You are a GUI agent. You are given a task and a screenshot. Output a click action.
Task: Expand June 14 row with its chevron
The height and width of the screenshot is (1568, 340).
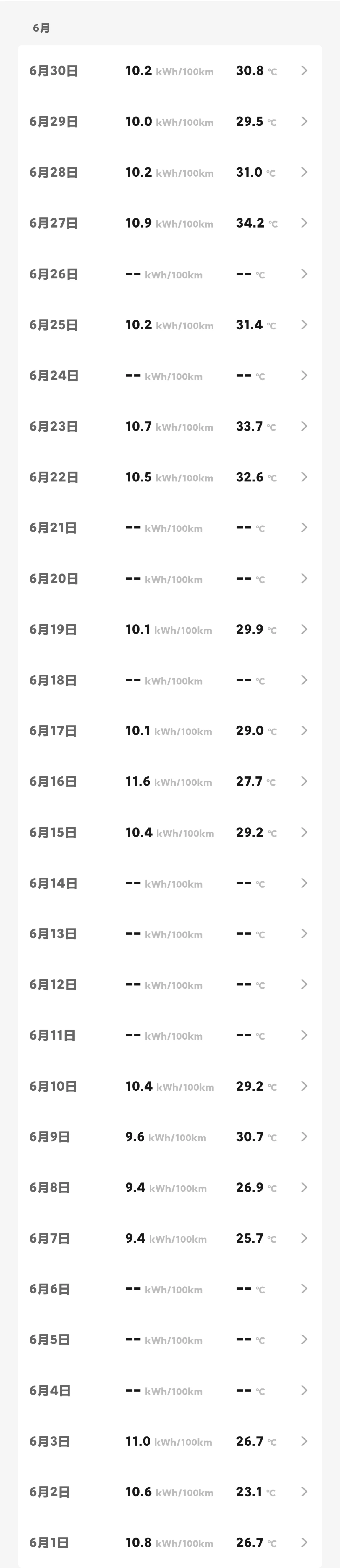pyautogui.click(x=304, y=883)
